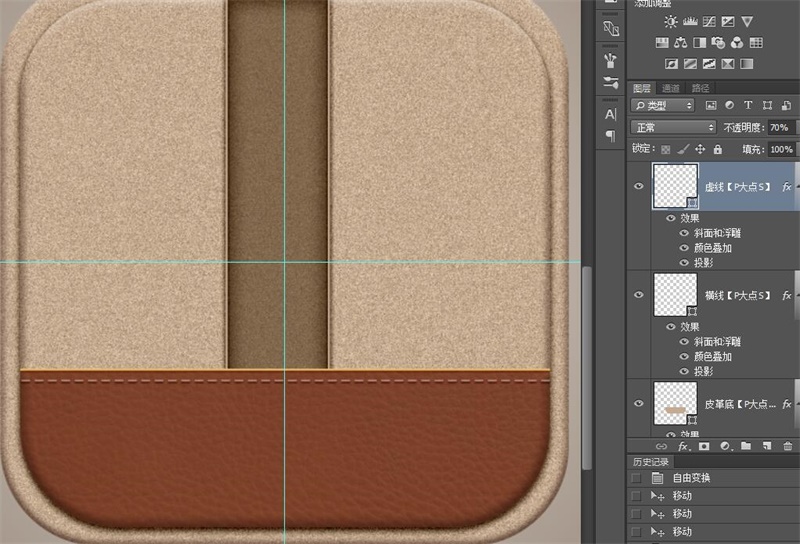Add a Brightness/Contrast adjustment layer
The height and width of the screenshot is (544, 800).
pyautogui.click(x=670, y=21)
